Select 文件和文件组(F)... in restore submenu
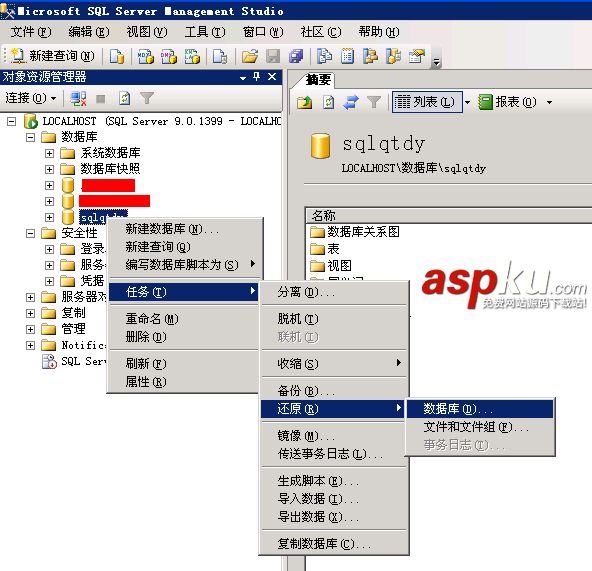Viewport: 592px width, 571px height. pyautogui.click(x=480, y=427)
